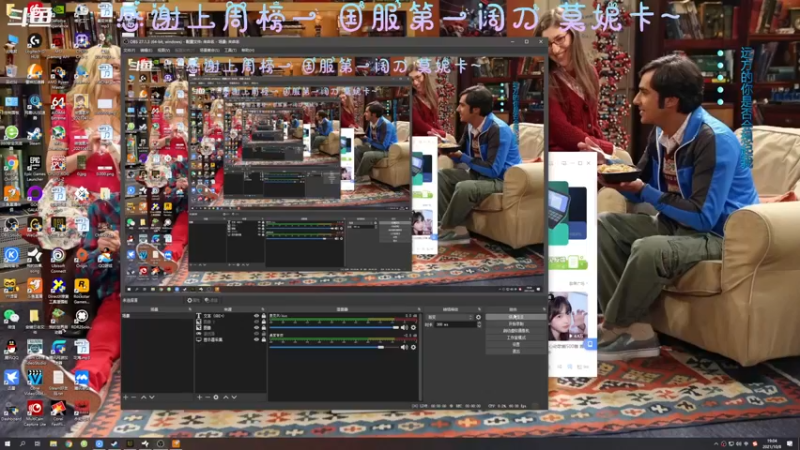The width and height of the screenshot is (800, 450).
Task: Open File Explorer from the taskbar
Action: point(53,443)
